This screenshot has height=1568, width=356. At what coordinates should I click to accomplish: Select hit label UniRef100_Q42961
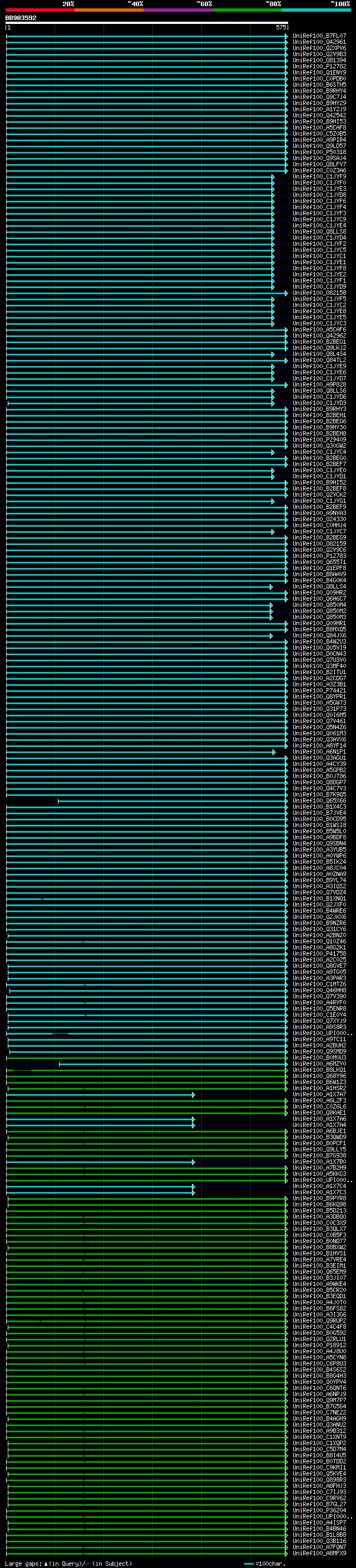(x=319, y=42)
